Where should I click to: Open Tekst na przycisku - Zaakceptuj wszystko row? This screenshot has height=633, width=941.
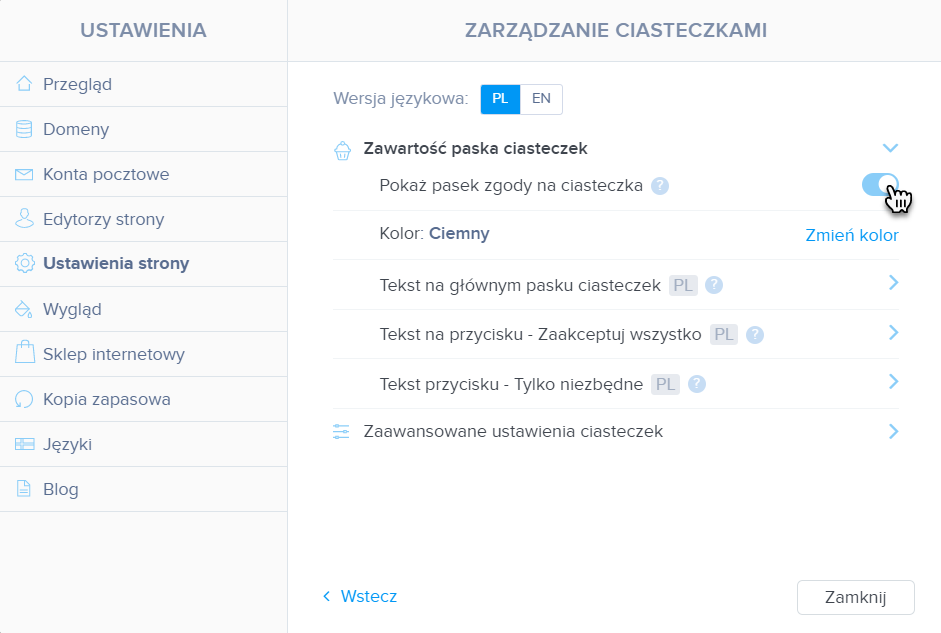(616, 334)
